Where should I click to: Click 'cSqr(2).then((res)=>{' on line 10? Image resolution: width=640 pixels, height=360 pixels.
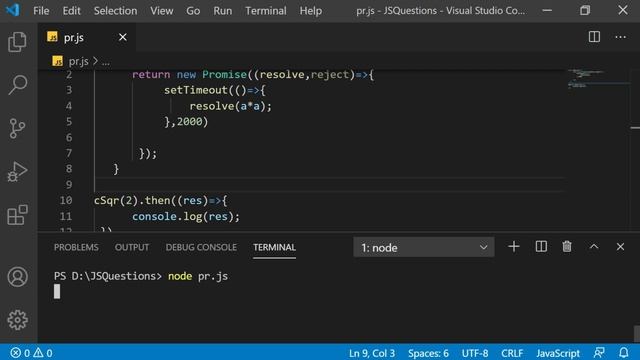(160, 200)
